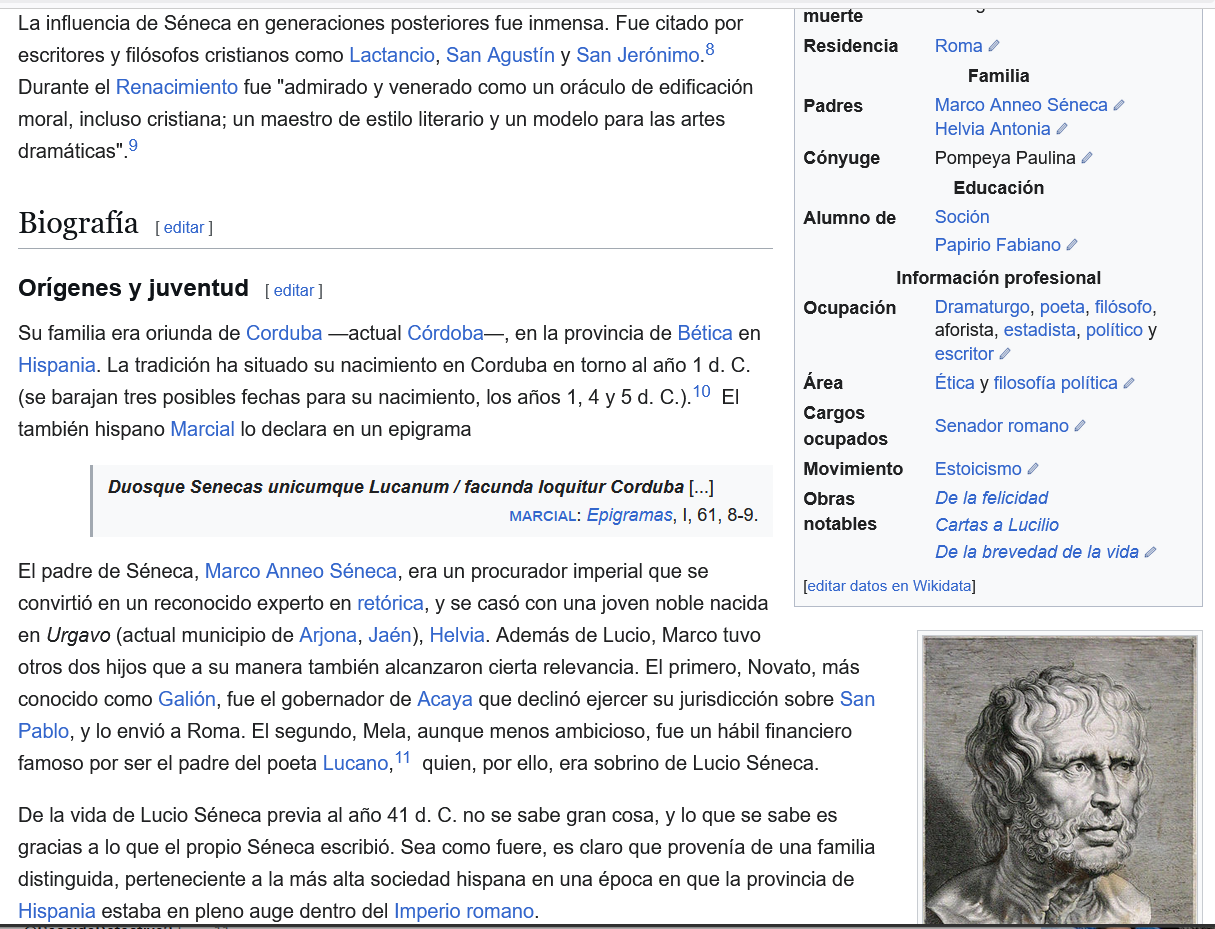Click editar datos en Wikidata
This screenshot has width=1215, height=929.
click(889, 586)
